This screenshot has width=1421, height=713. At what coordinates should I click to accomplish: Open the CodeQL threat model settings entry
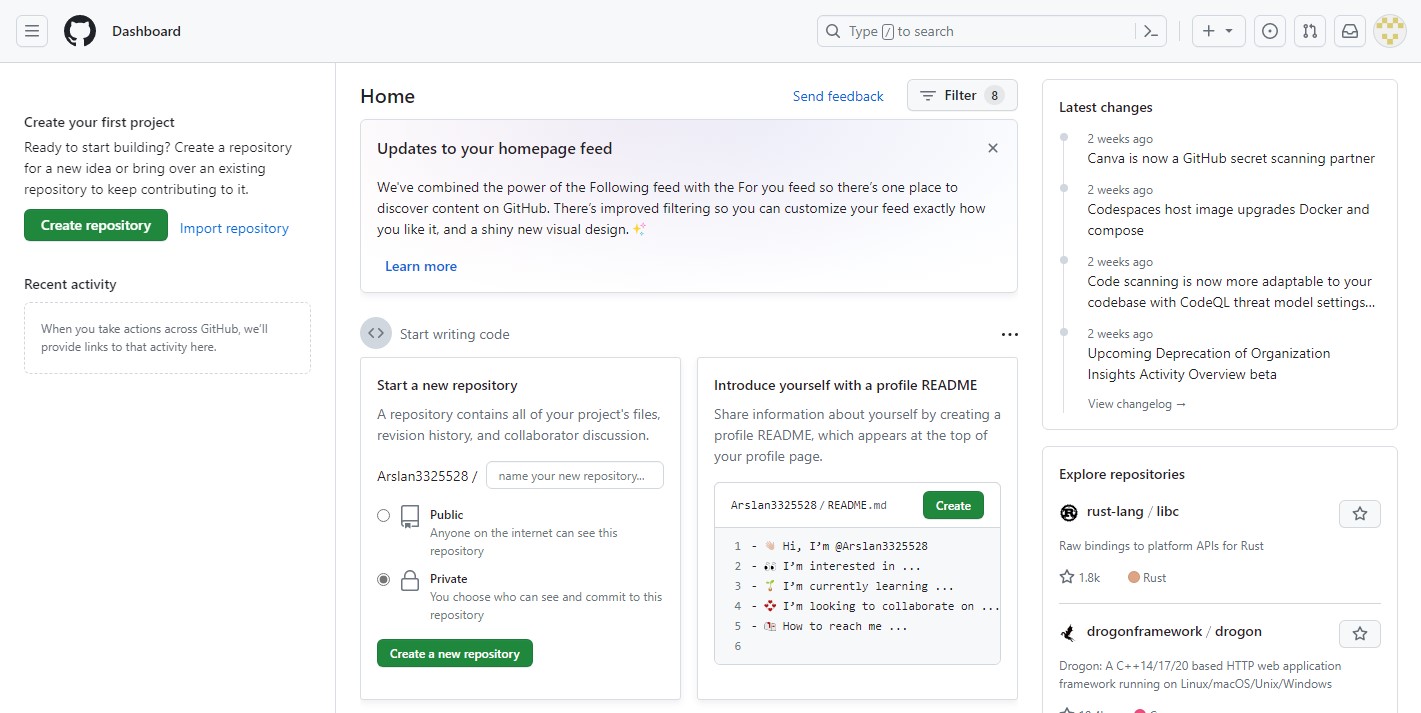pyautogui.click(x=1231, y=292)
